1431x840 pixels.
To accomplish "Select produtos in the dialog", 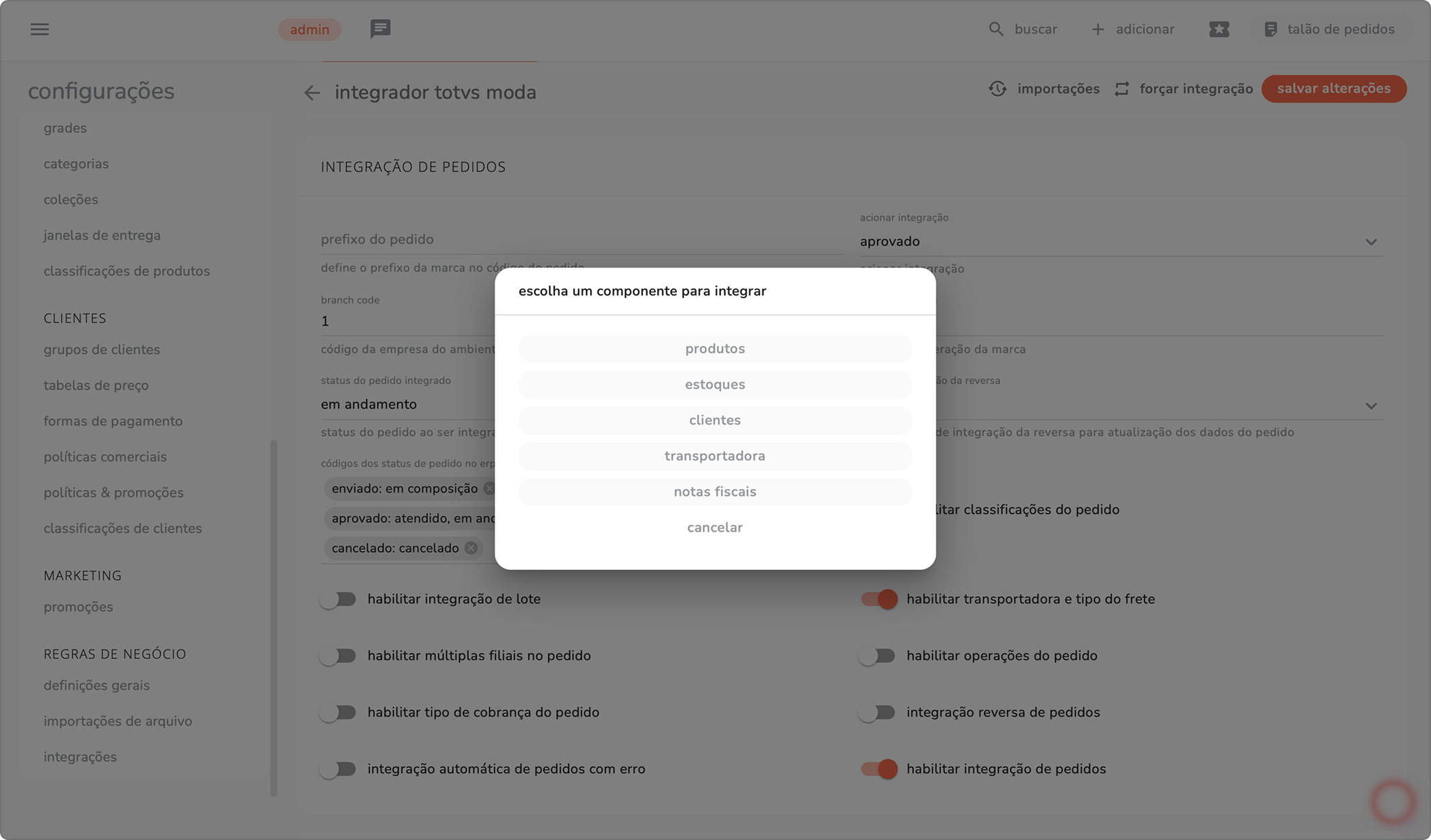I will pos(715,349).
